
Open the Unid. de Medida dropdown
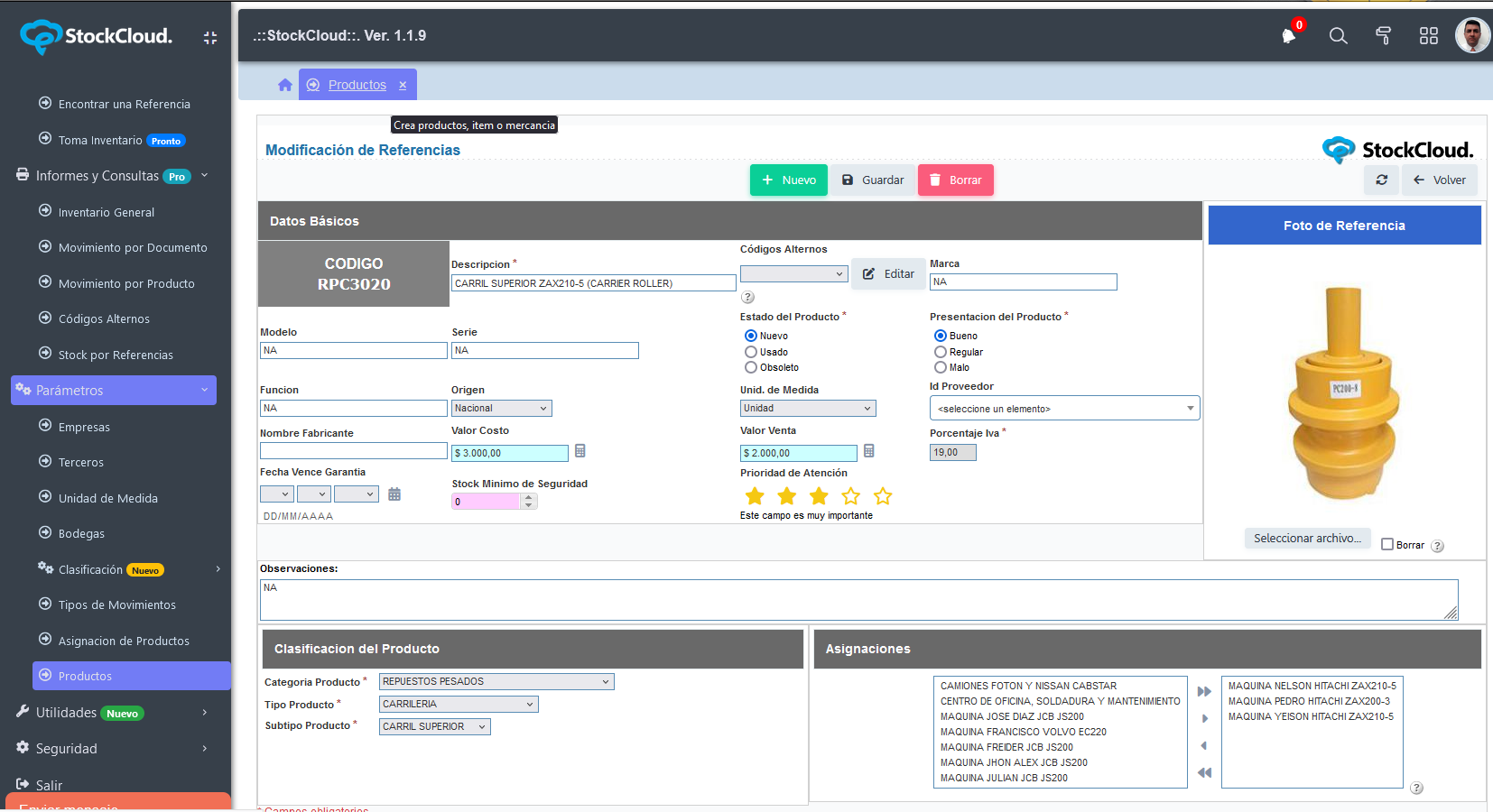(x=808, y=409)
